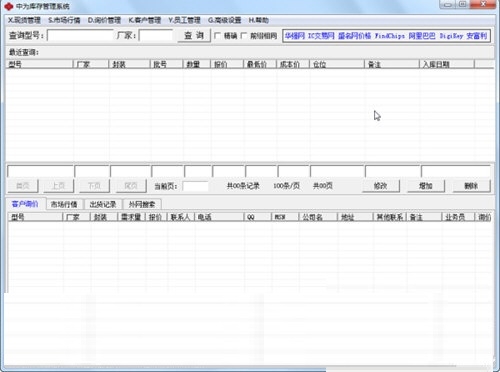Screen dimensions: 500x372
Task: Click the 型号 header in the upper inventory table
Action: pyautogui.click(x=39, y=64)
